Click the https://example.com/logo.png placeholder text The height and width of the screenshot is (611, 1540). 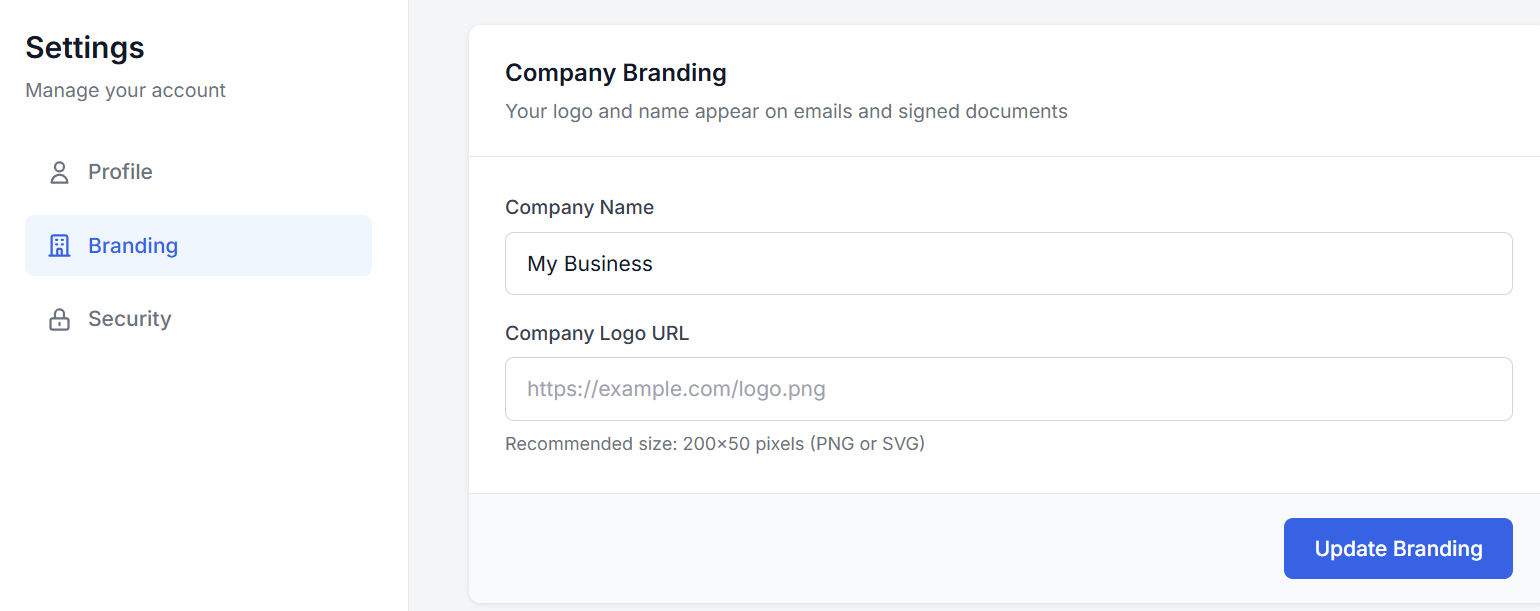676,389
